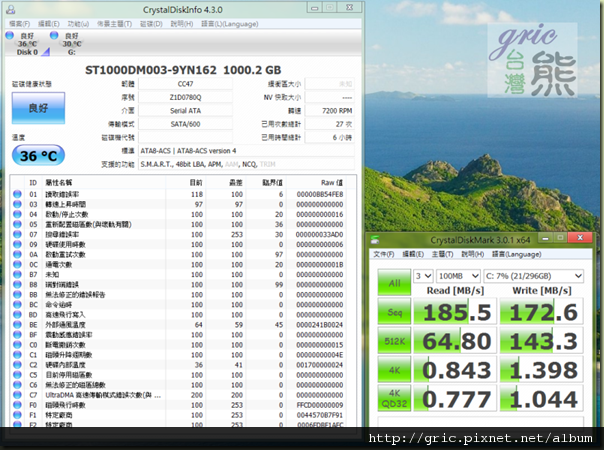This screenshot has width=604, height=450.
Task: Click the drive title ST1000DM003-9YN162 1000.2 GB
Action: (183, 70)
